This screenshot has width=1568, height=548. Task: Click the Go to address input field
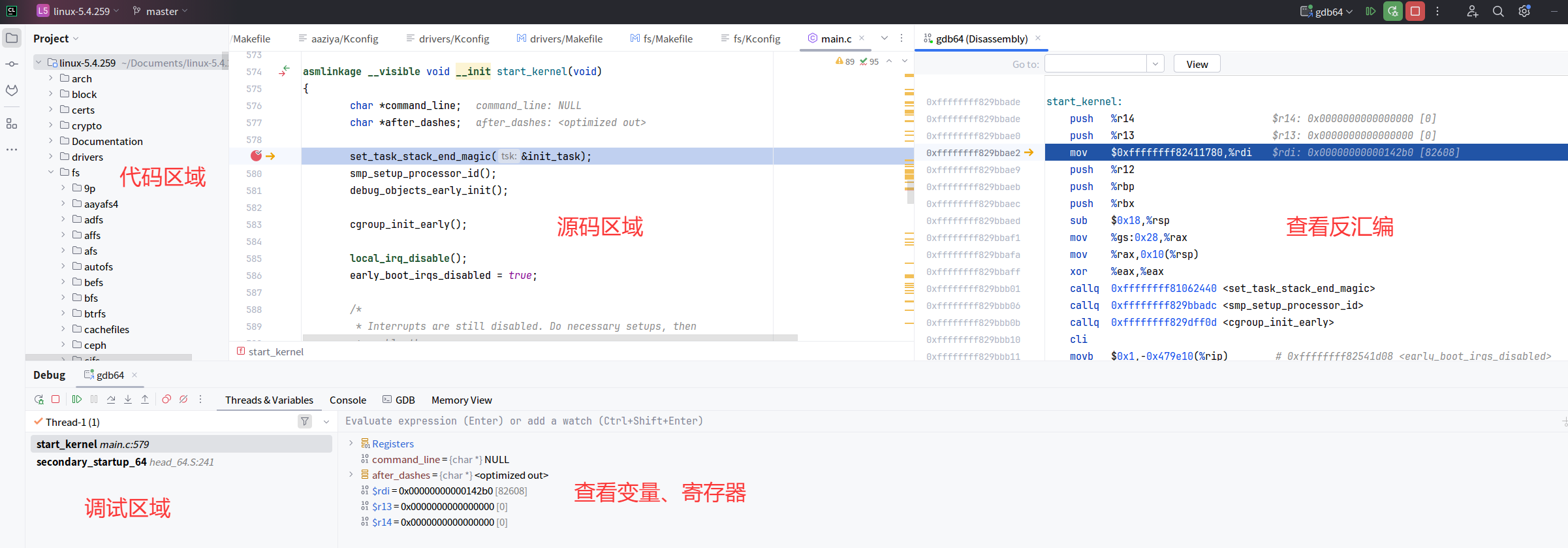coord(1096,64)
